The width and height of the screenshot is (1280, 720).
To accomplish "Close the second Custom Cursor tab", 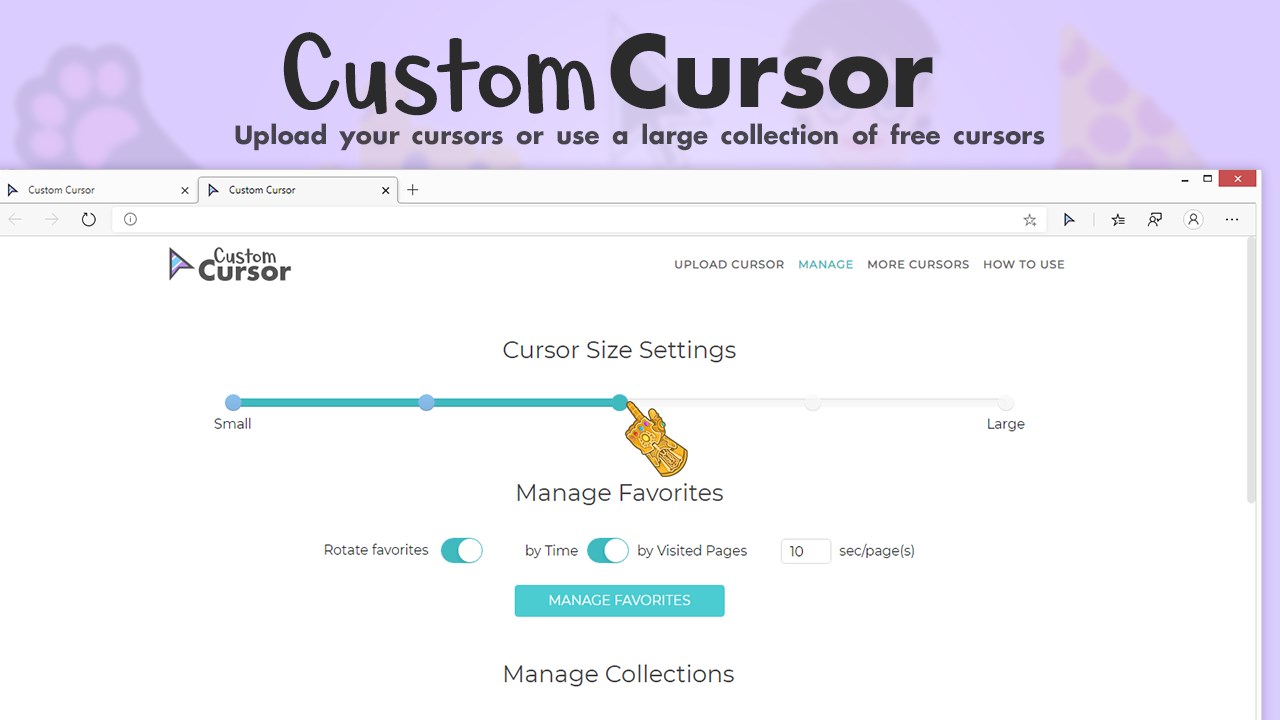I will click(x=386, y=190).
